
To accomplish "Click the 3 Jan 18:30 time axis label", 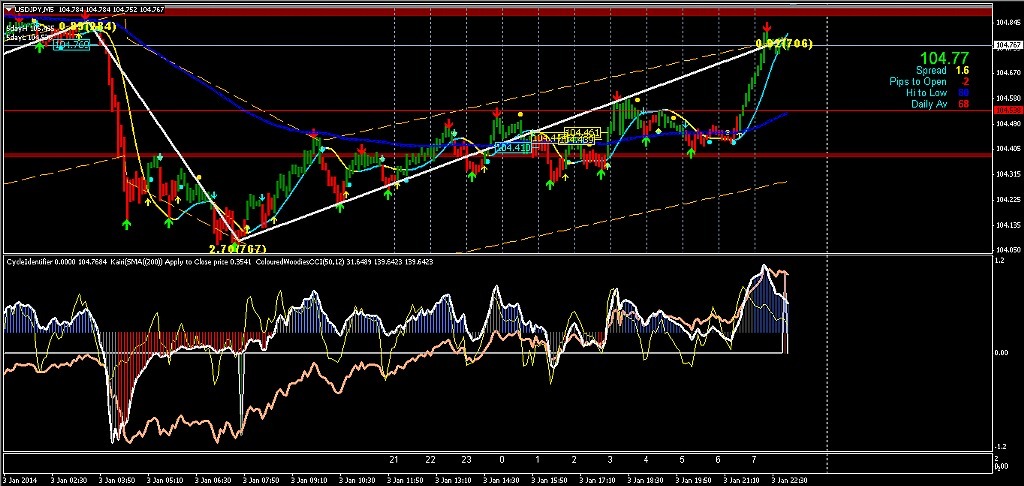I will [x=645, y=479].
